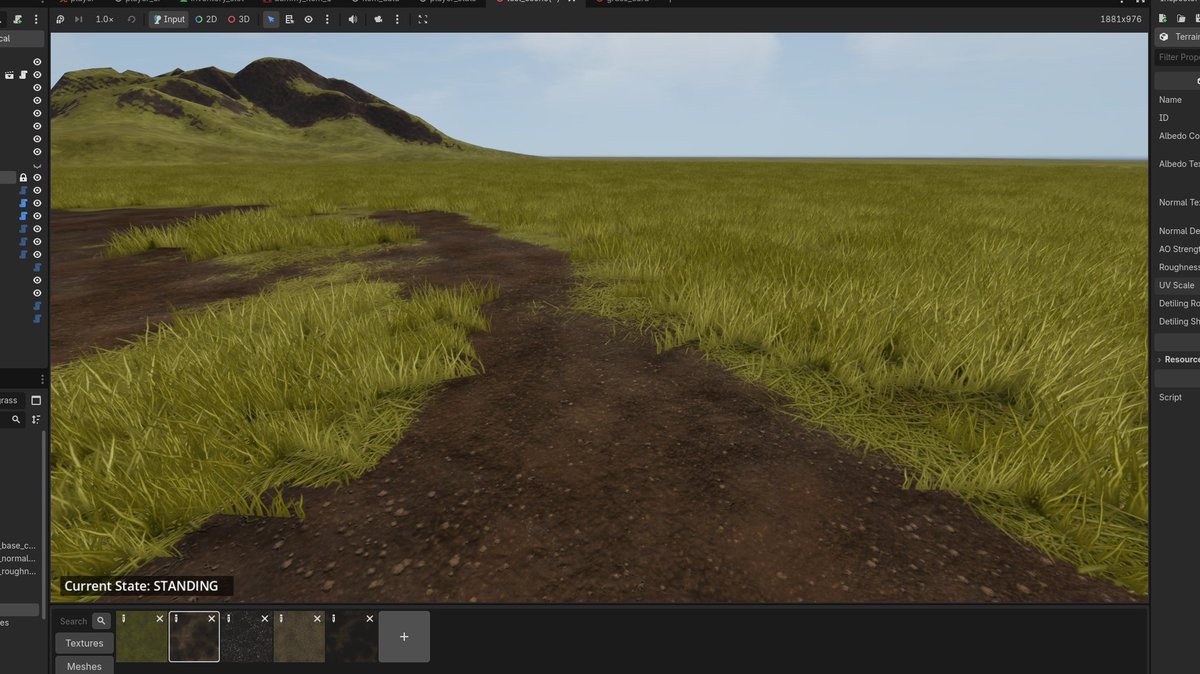Click the Name property label in Inspector

click(x=1170, y=100)
